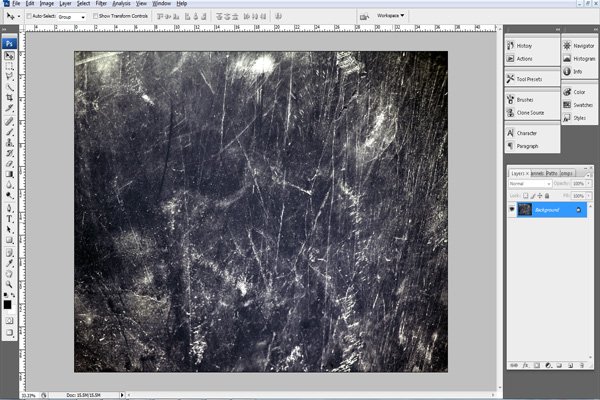Image resolution: width=600 pixels, height=400 pixels.
Task: Open the Fill slider arrow
Action: (589, 196)
